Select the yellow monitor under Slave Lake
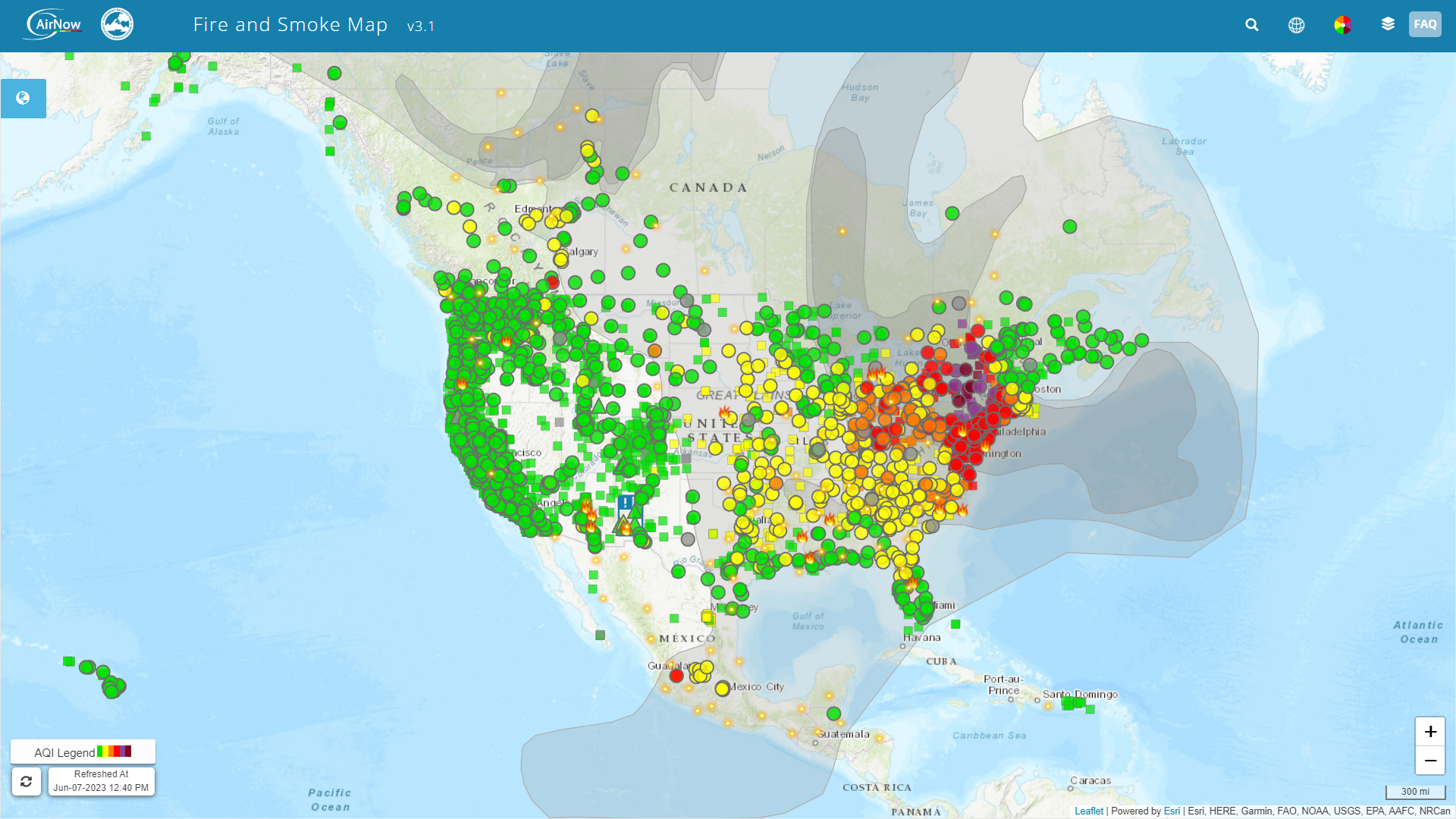1456x819 pixels. click(x=591, y=115)
